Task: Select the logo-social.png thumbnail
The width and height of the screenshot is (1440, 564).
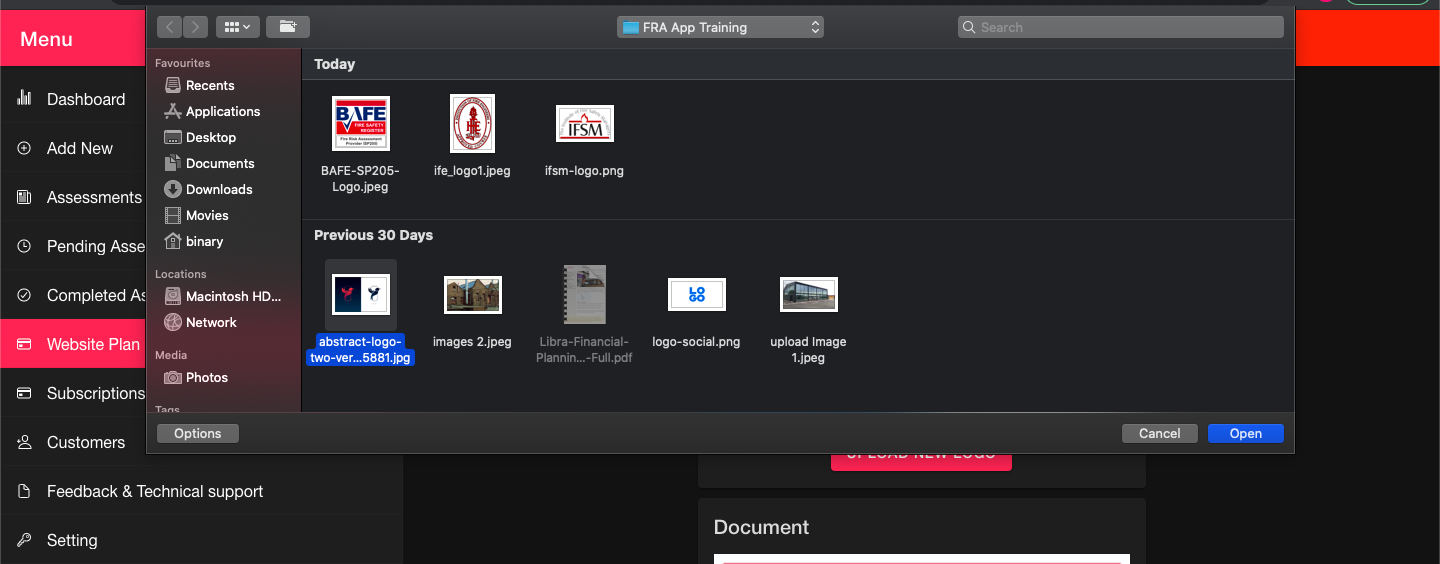Action: click(696, 294)
